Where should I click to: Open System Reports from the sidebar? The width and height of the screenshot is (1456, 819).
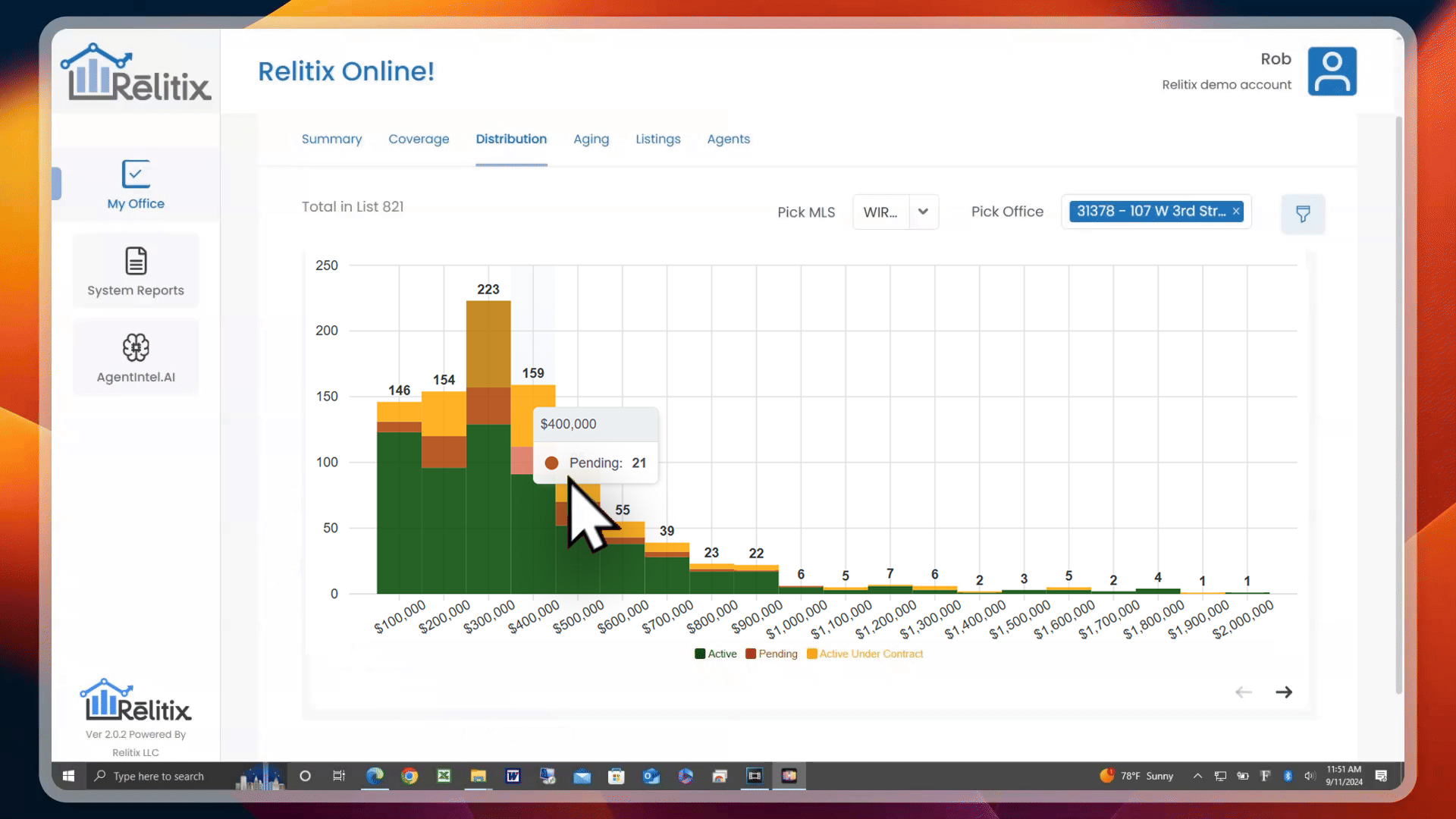point(136,271)
